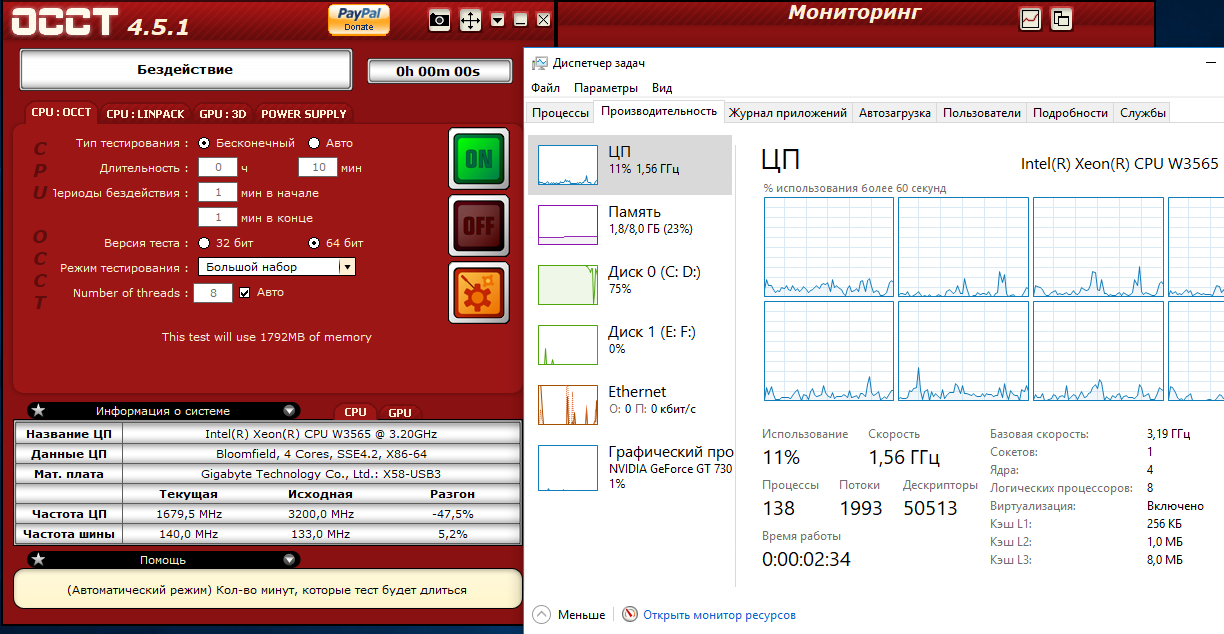Open the Вид menu in Task Manager
This screenshot has height=634, width=1224.
pos(661,88)
